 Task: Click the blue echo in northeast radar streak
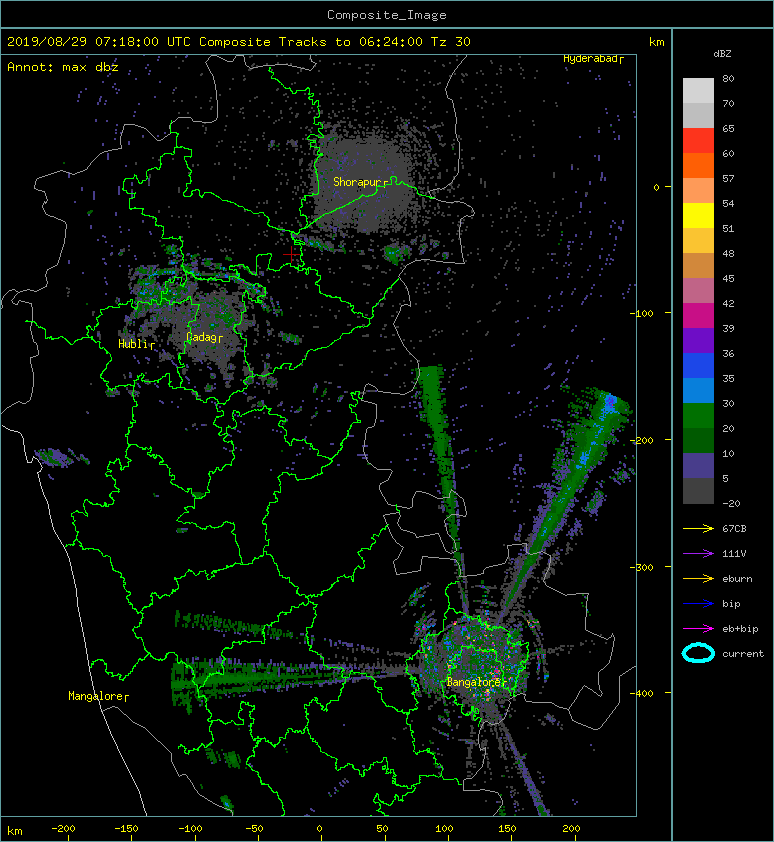[610, 404]
